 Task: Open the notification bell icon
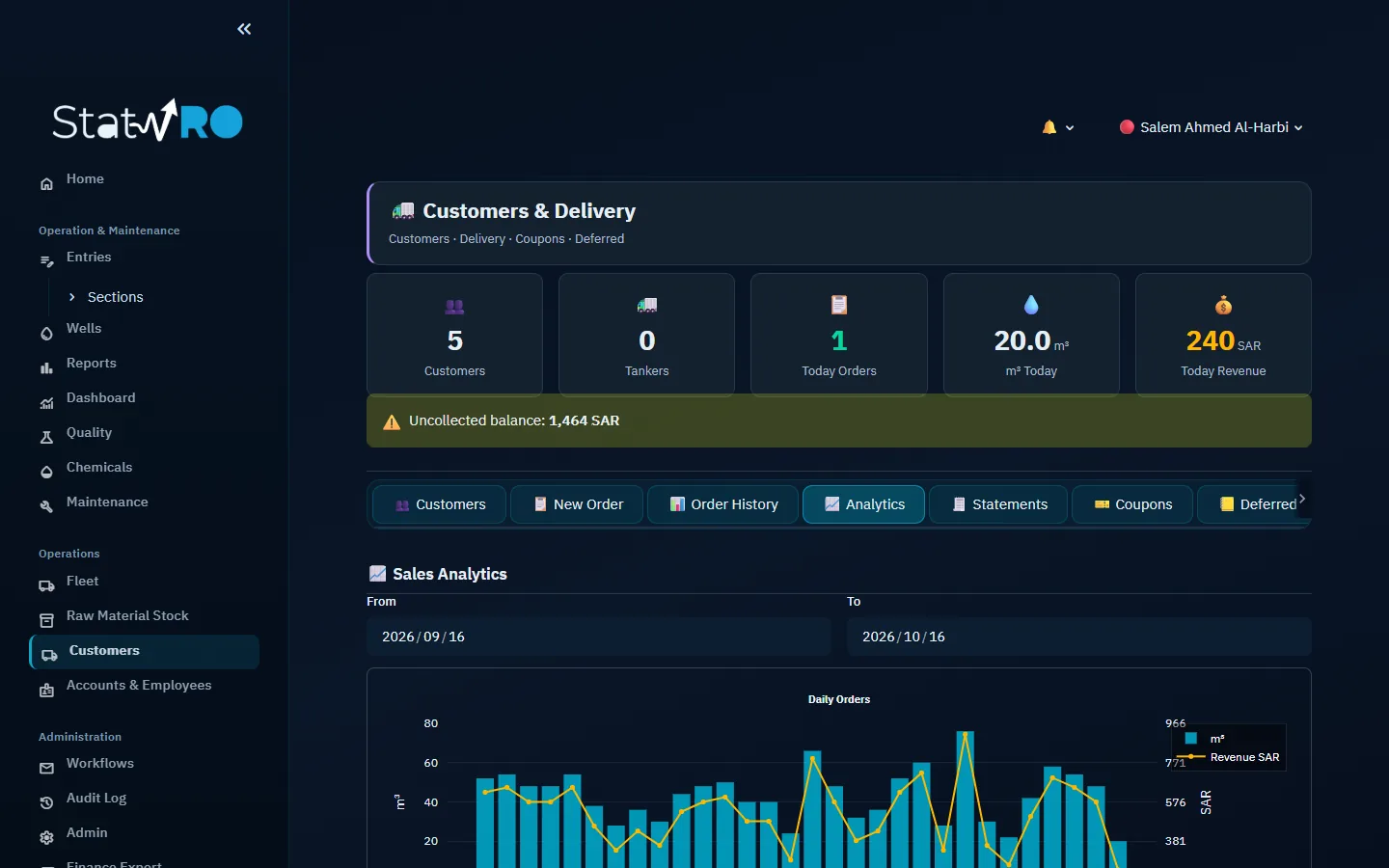[x=1049, y=127]
